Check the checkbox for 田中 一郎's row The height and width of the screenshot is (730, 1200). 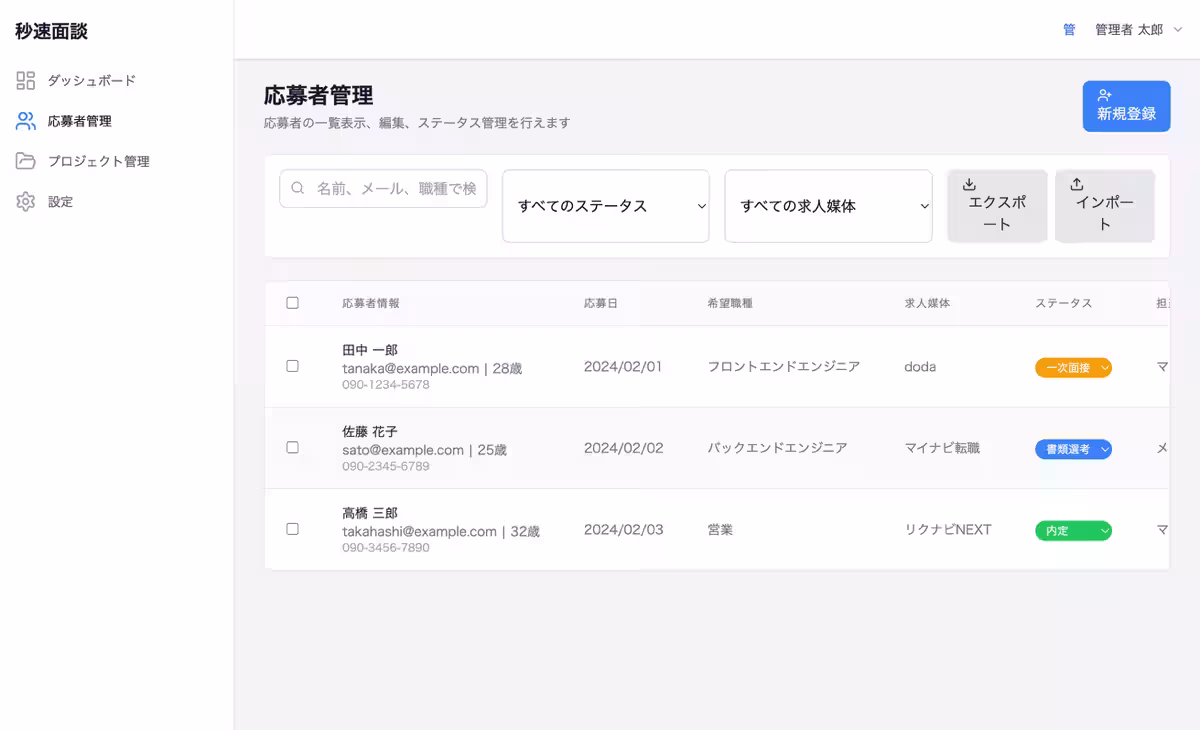click(x=292, y=366)
